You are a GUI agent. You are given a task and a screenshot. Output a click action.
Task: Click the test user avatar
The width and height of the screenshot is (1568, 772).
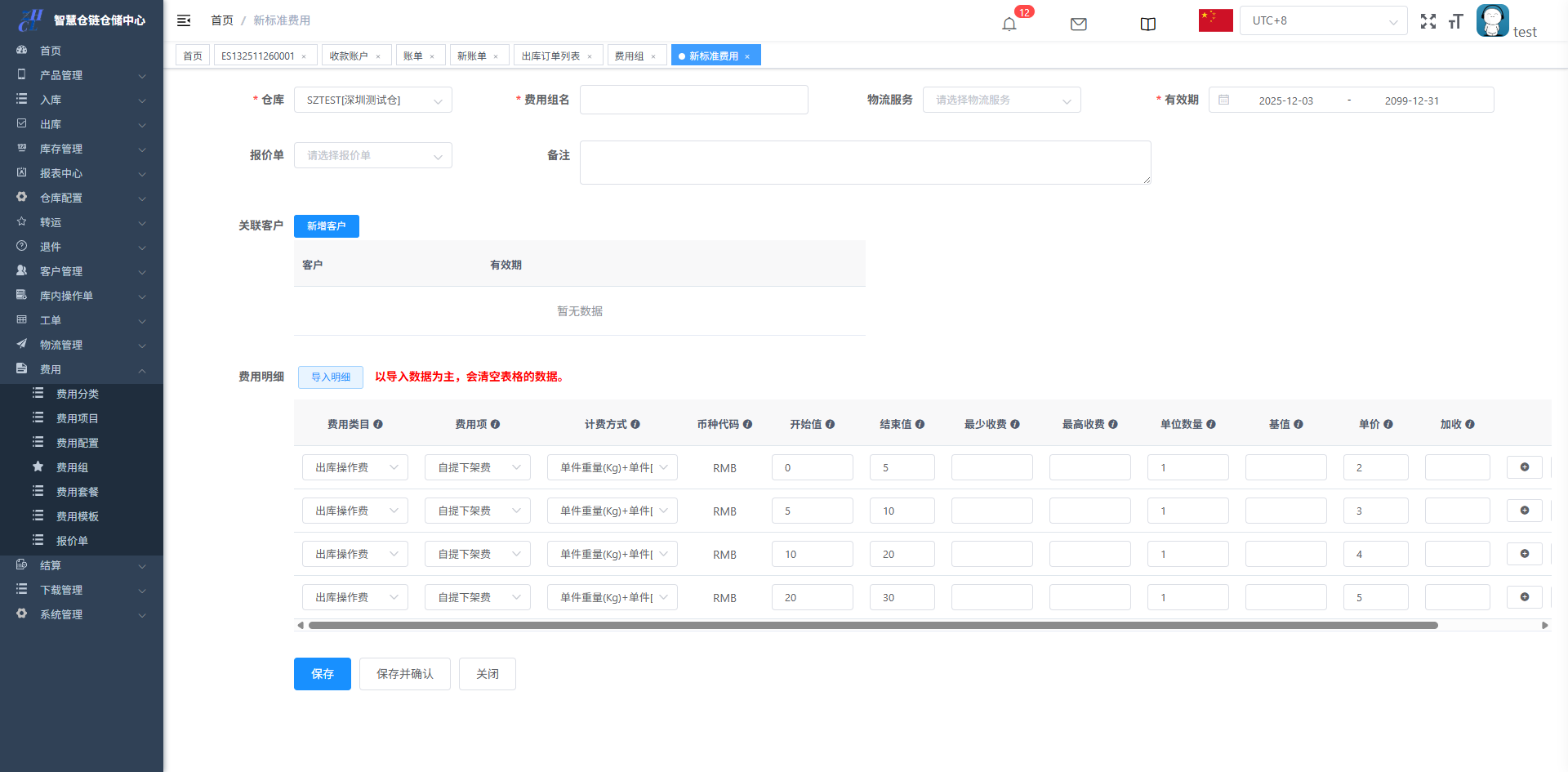coord(1492,20)
